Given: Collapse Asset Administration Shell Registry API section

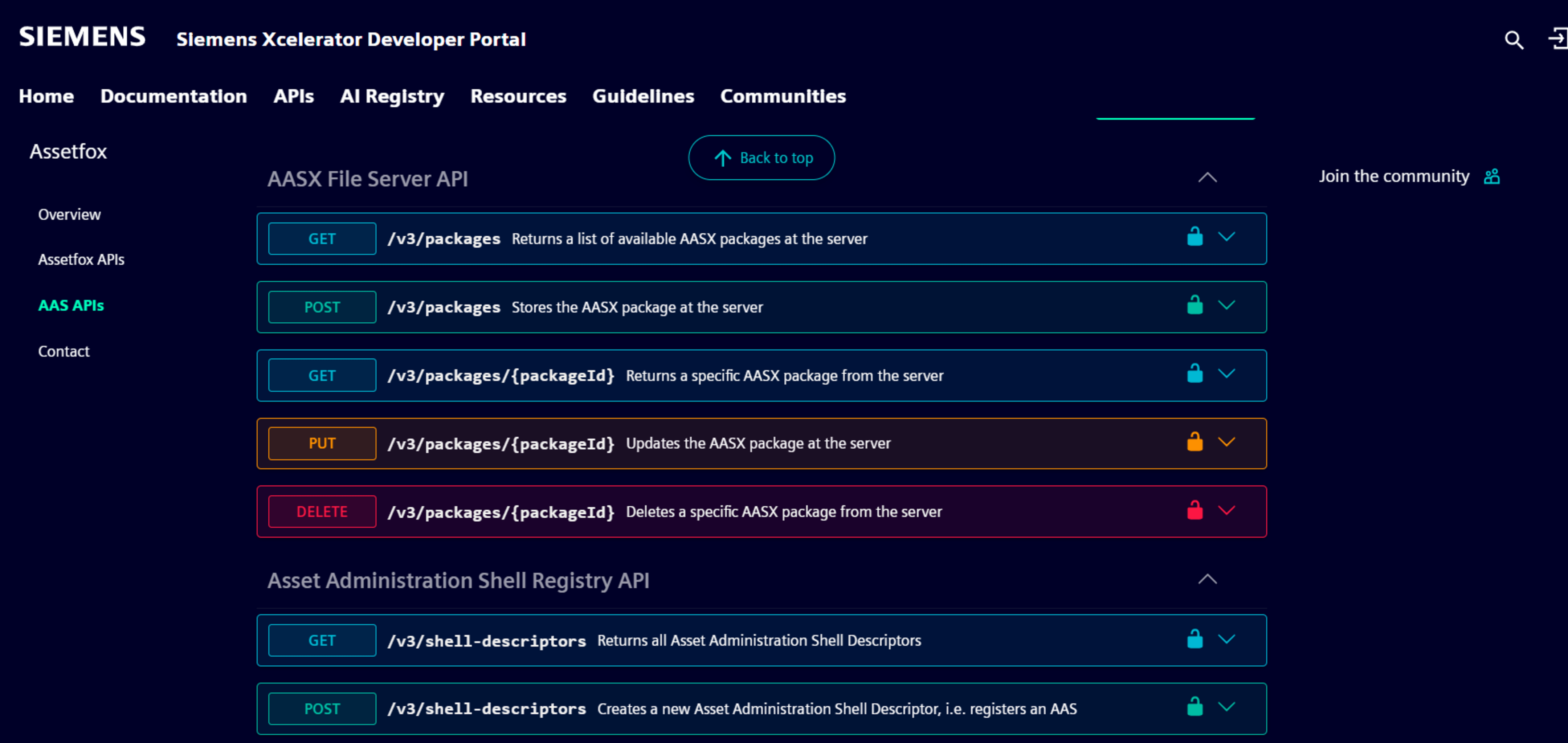Looking at the screenshot, I should pos(1208,579).
